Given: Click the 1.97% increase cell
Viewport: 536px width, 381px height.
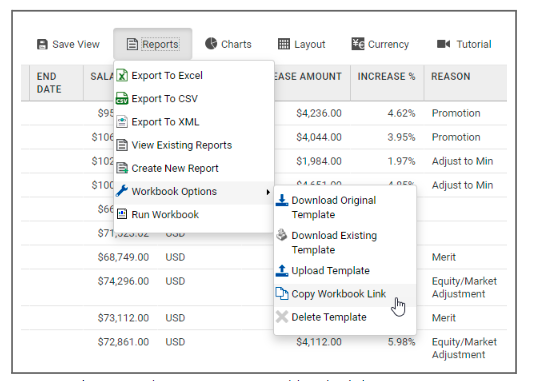Looking at the screenshot, I should click(401, 161).
